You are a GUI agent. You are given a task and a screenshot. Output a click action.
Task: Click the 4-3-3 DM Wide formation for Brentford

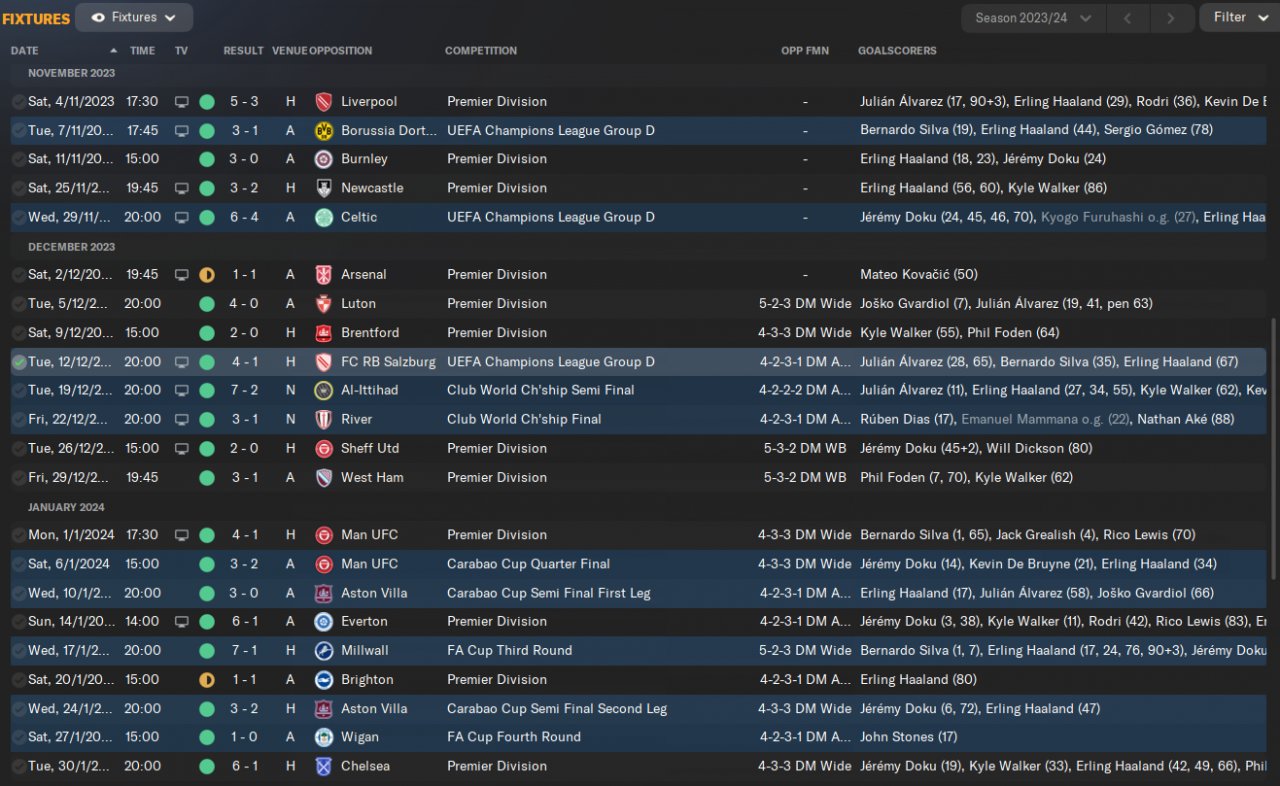(805, 333)
